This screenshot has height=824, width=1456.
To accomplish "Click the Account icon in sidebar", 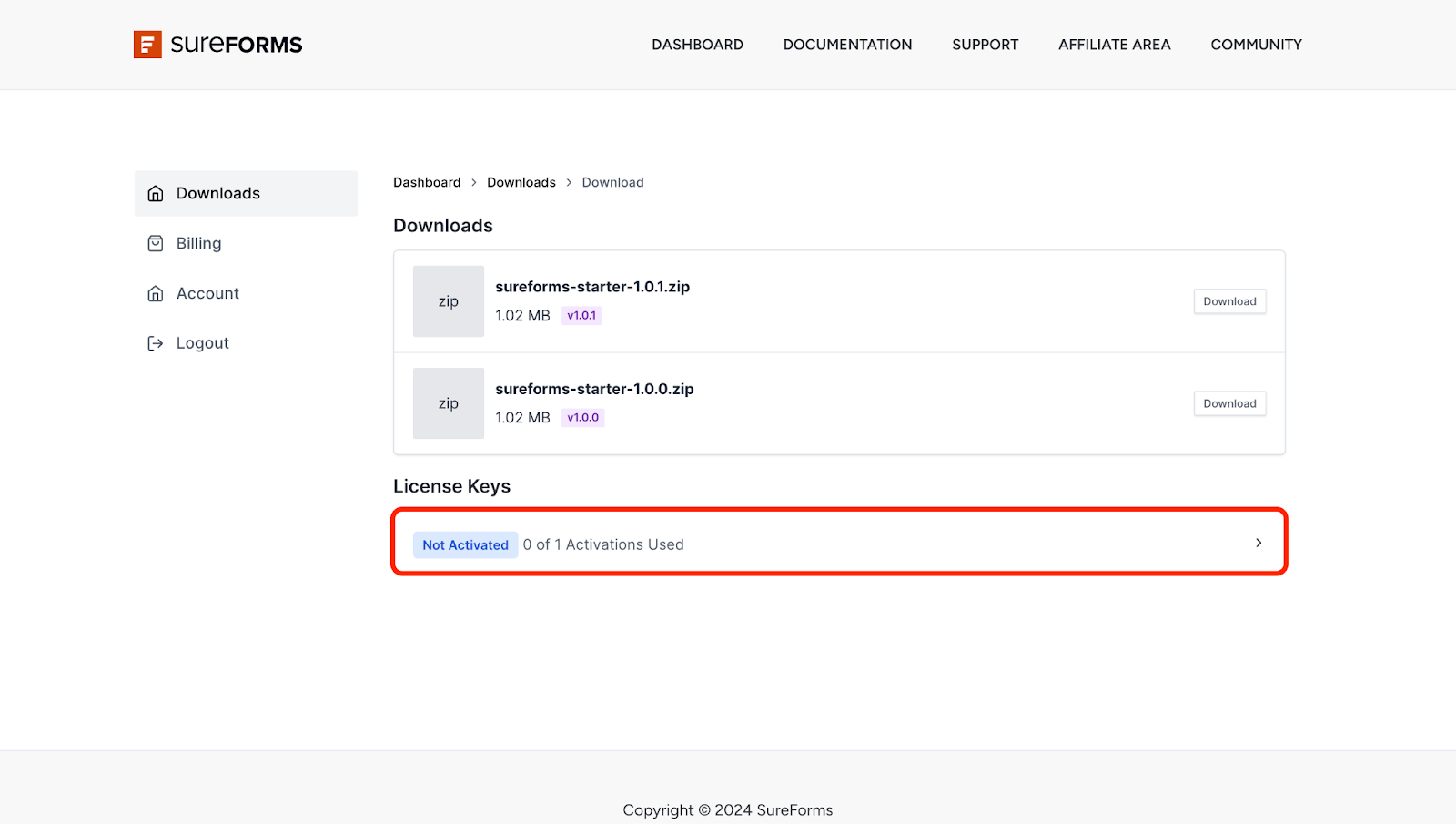I will point(156,294).
